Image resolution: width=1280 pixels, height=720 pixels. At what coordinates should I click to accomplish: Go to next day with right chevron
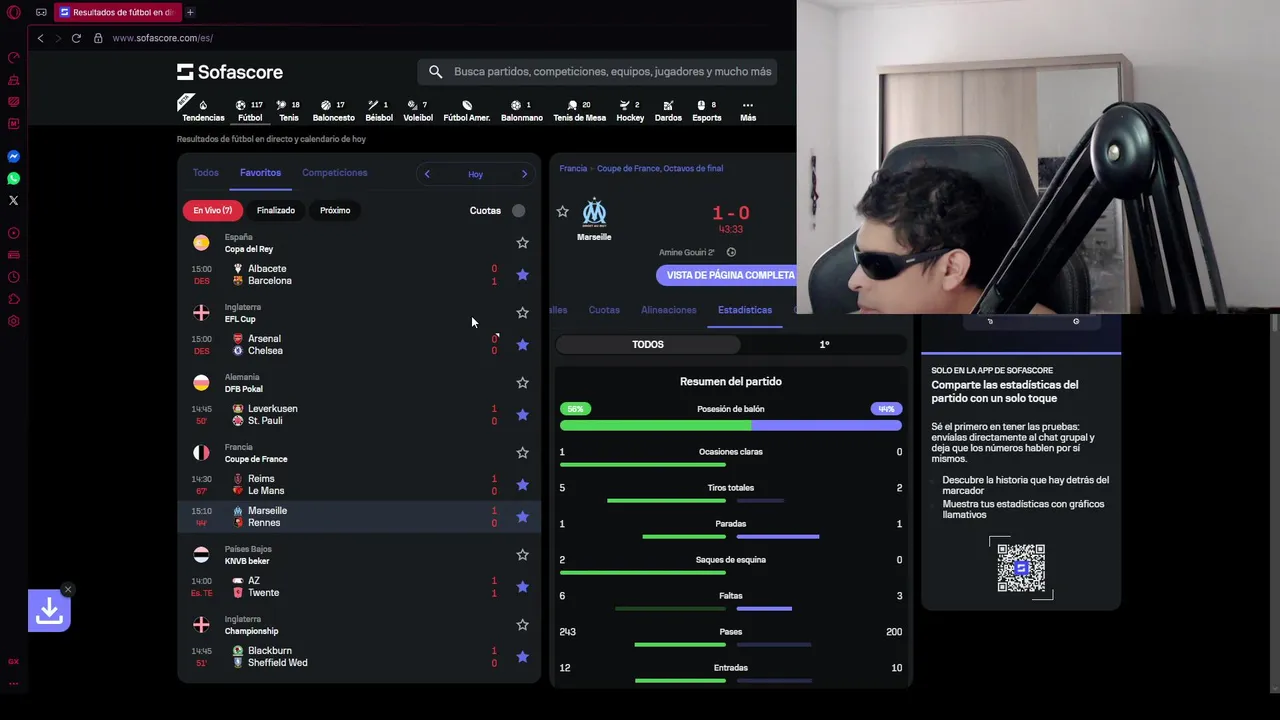click(x=524, y=174)
